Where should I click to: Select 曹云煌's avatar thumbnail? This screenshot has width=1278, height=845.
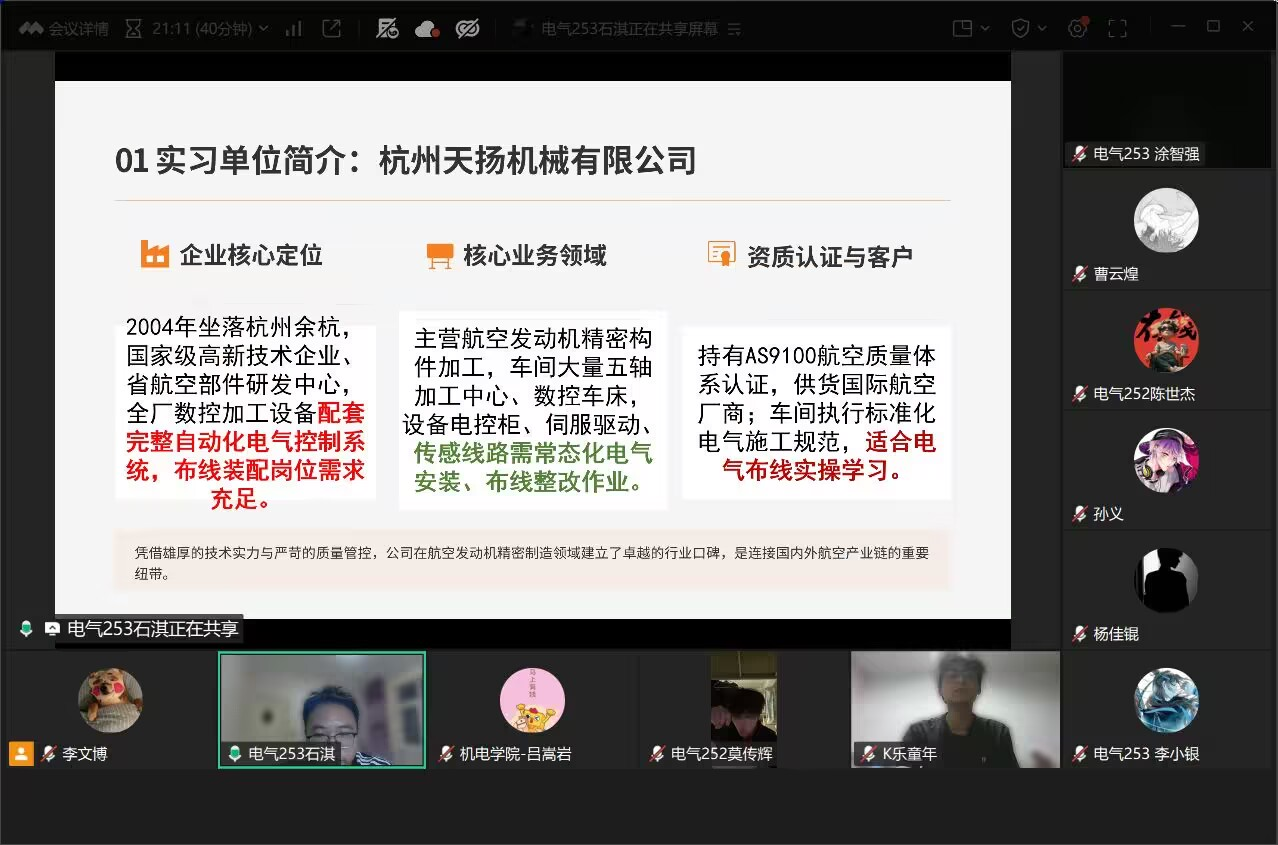(1166, 220)
